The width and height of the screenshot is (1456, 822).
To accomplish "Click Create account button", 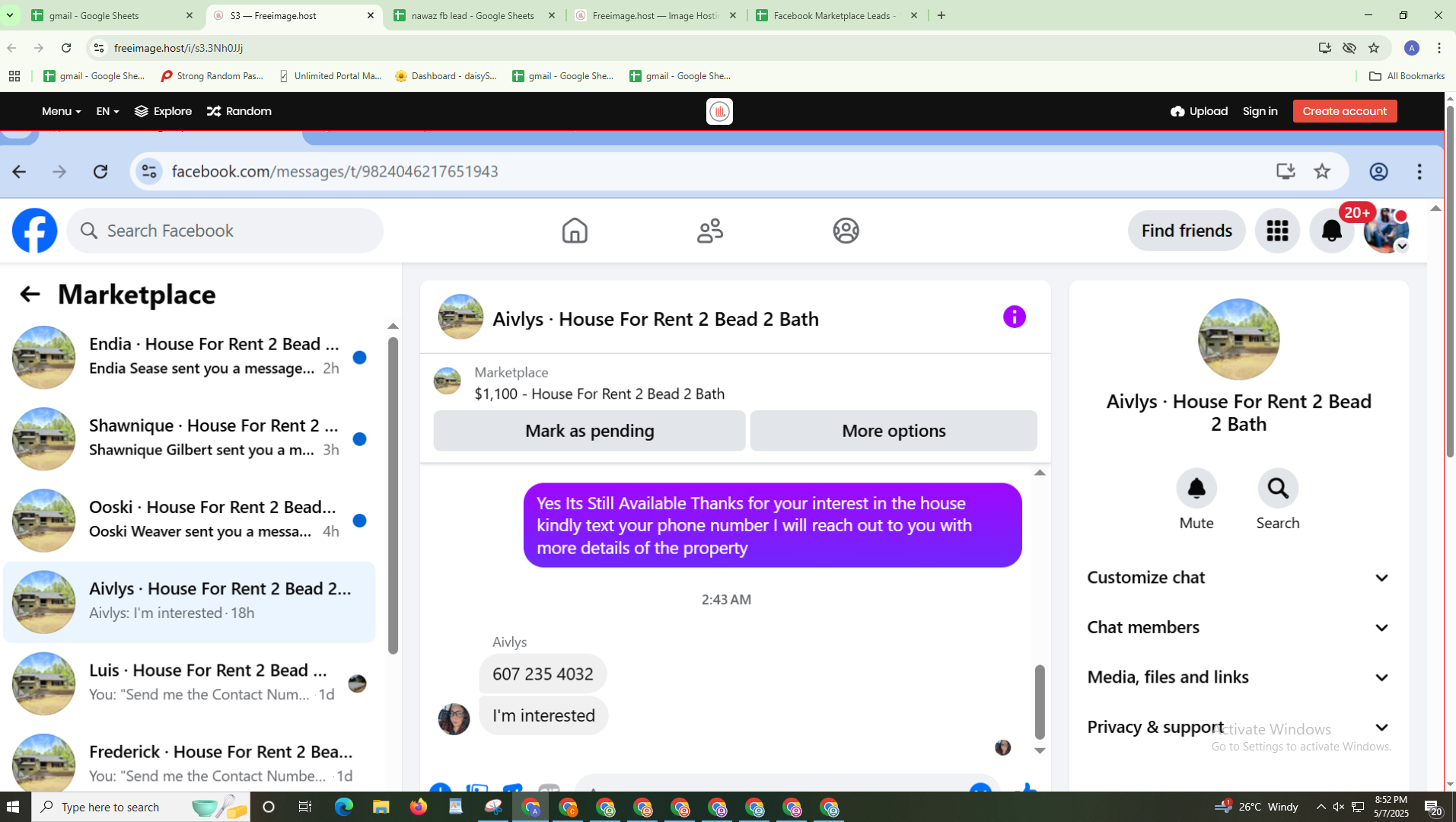I will coord(1344,111).
